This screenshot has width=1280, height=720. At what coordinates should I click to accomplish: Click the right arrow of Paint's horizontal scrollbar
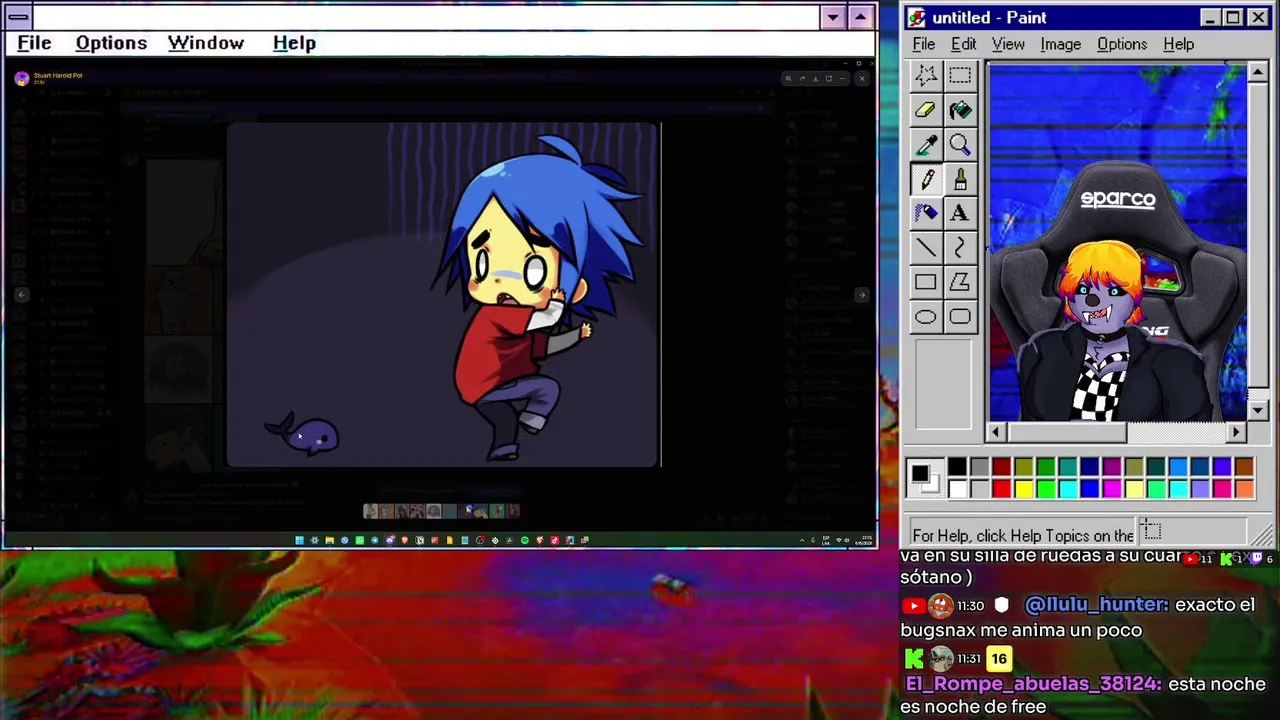(1237, 432)
